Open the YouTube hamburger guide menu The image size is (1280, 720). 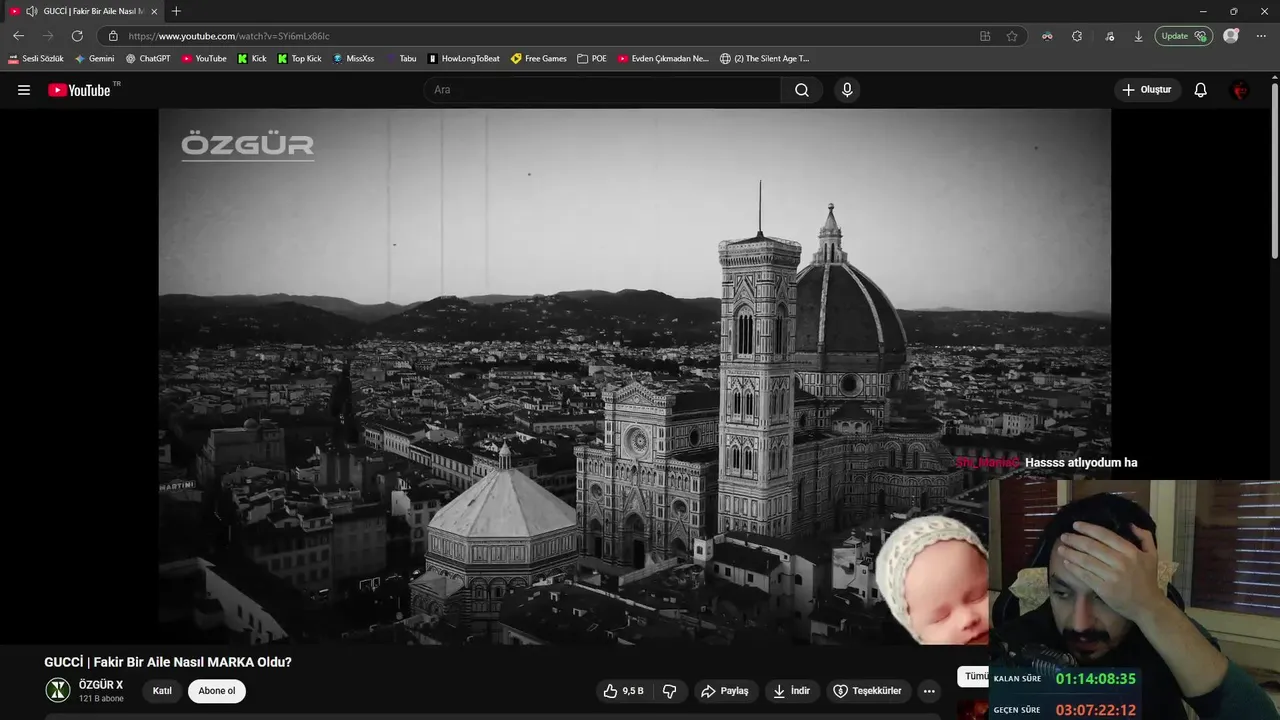24,90
